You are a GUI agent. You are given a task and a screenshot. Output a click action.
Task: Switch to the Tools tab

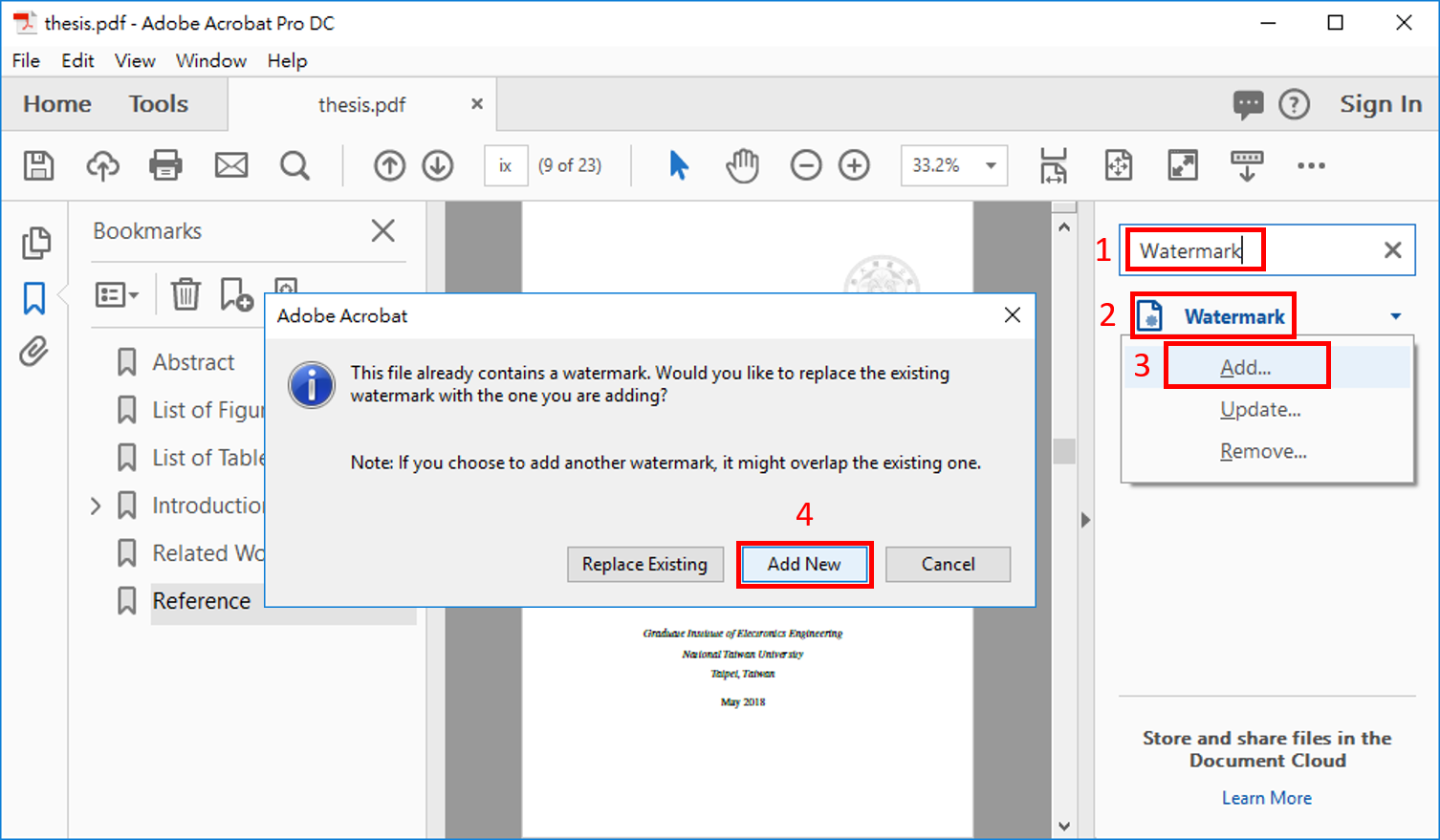tap(159, 104)
